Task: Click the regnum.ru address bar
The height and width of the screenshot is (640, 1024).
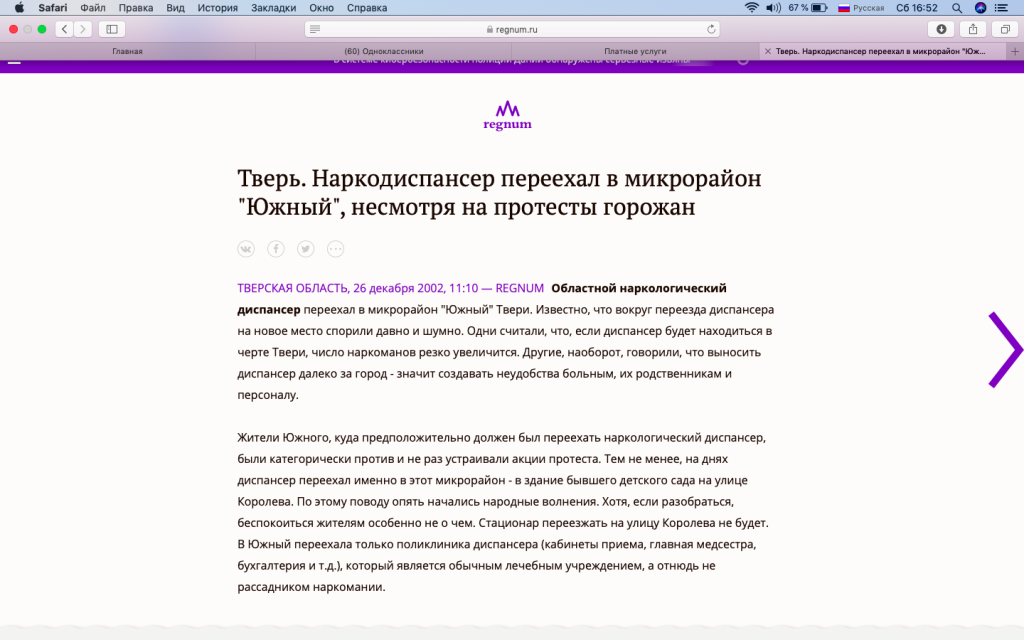Action: tap(512, 29)
